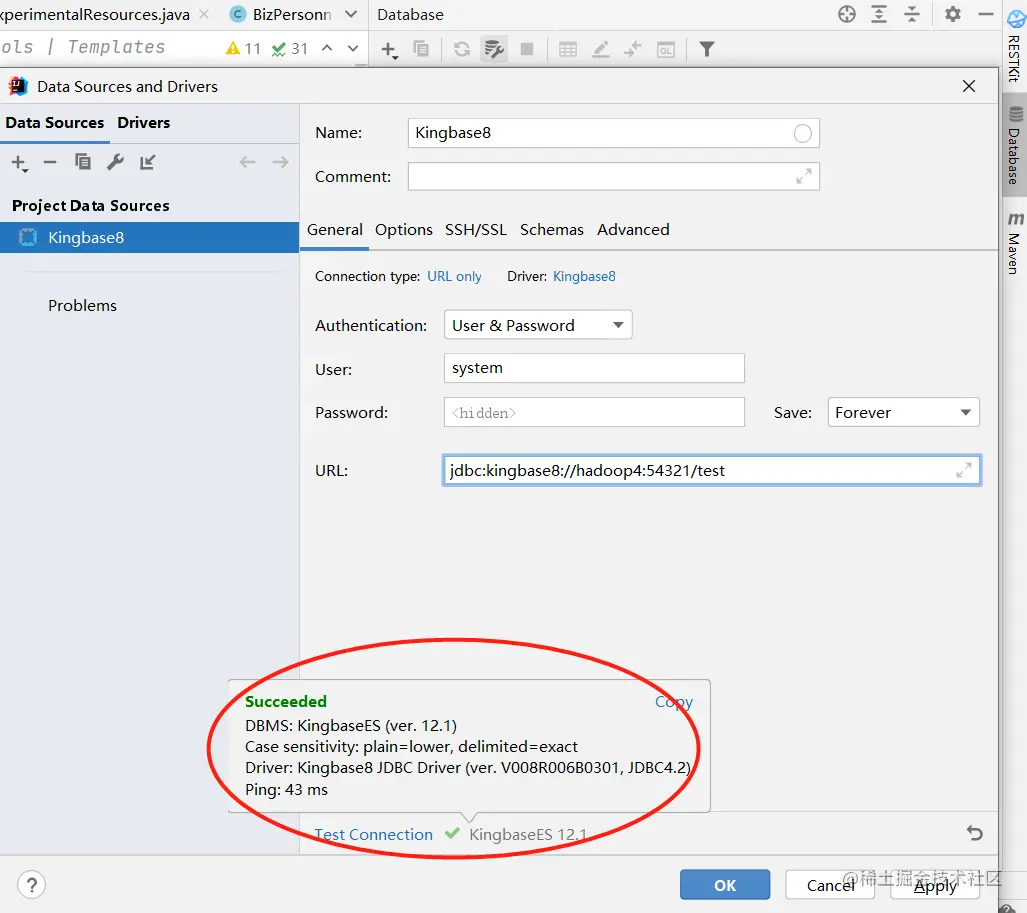1027x913 pixels.
Task: Expand the URL field editor
Action: (x=963, y=470)
